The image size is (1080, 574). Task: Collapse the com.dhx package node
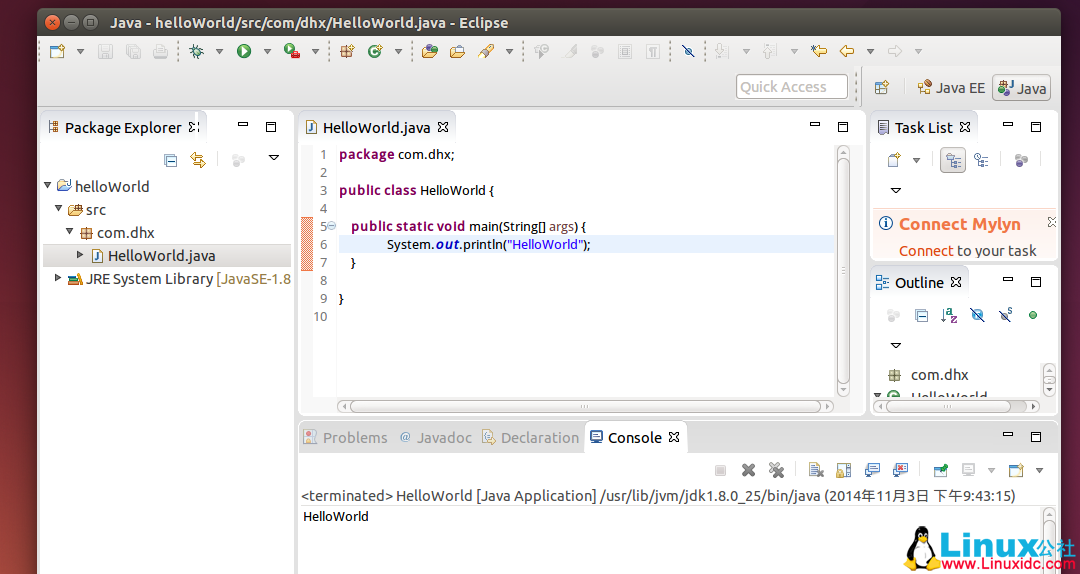tap(70, 231)
